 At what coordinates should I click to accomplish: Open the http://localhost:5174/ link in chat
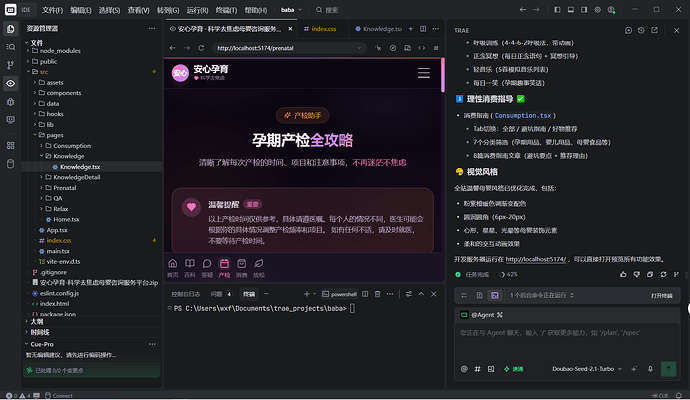(536, 259)
